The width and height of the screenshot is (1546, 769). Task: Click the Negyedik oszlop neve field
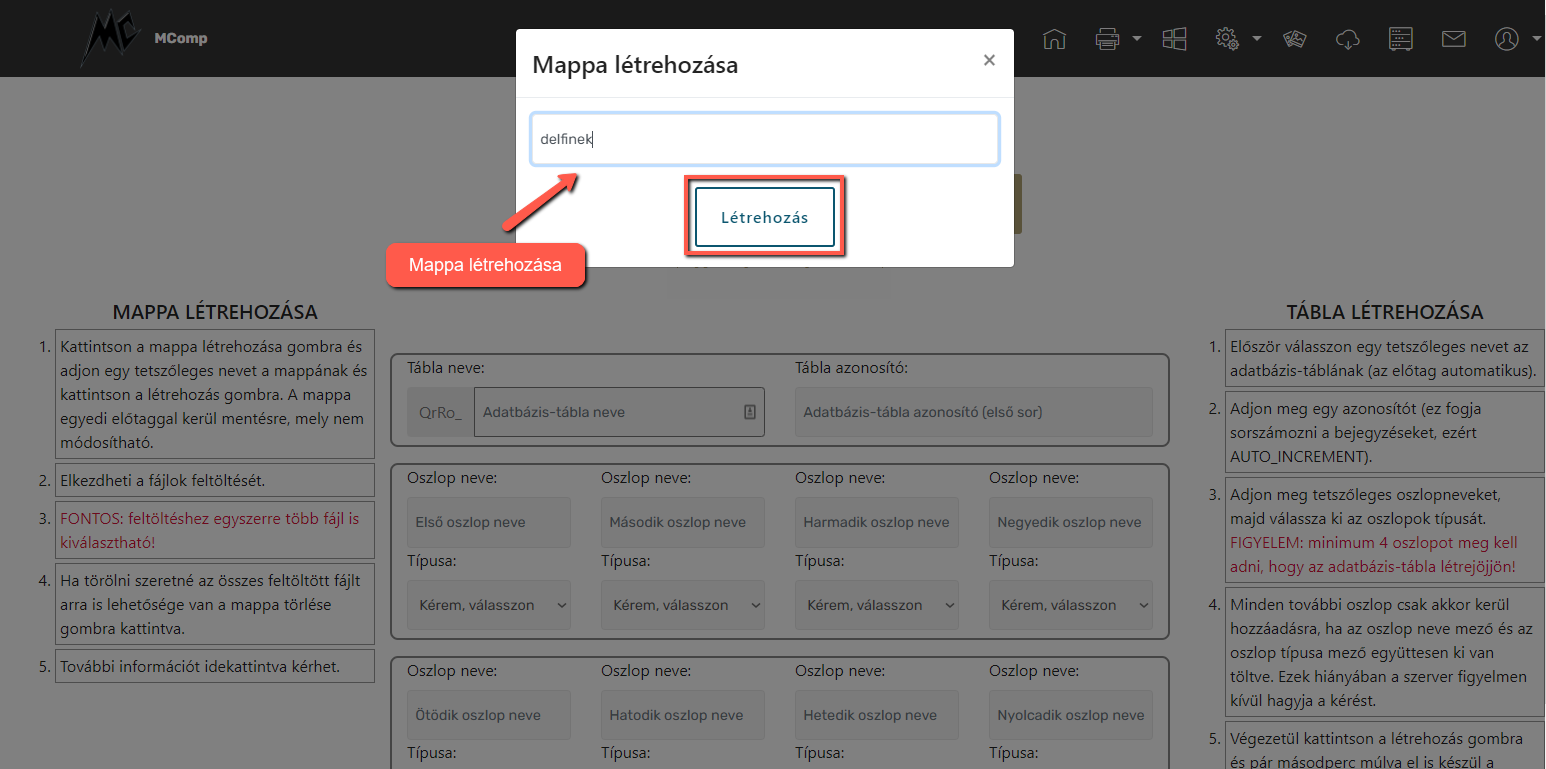(1071, 522)
